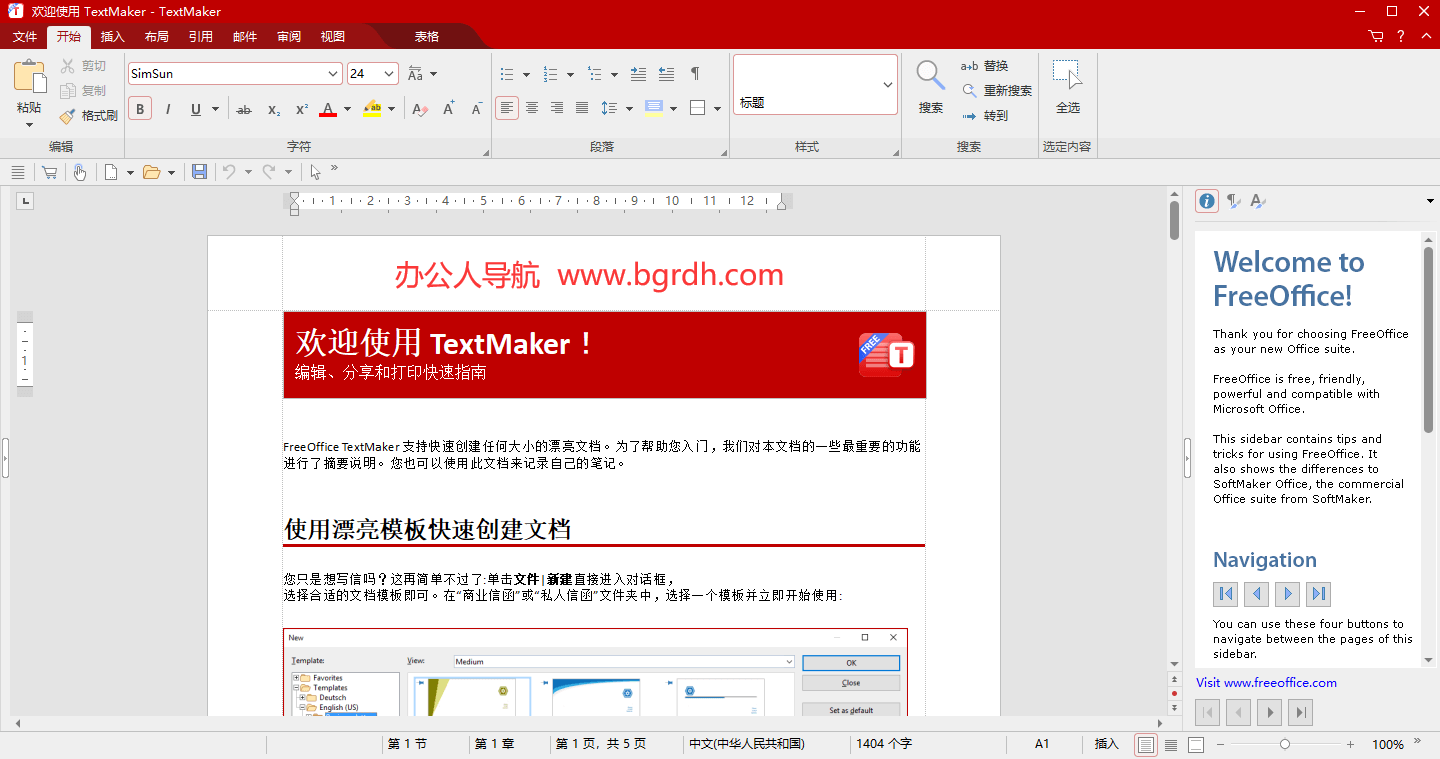1440x759 pixels.
Task: Switch to the 插入 ribbon tab
Action: 111,36
